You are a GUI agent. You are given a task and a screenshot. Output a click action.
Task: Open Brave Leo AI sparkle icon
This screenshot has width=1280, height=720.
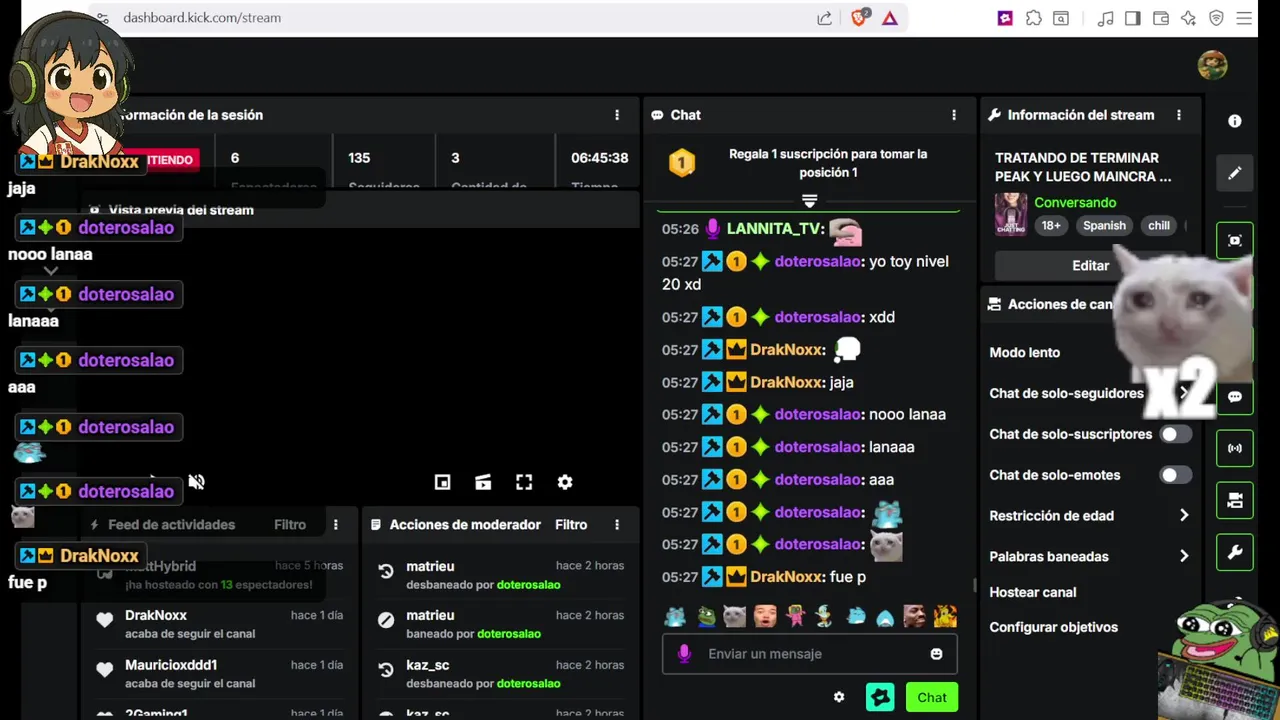(x=1188, y=18)
